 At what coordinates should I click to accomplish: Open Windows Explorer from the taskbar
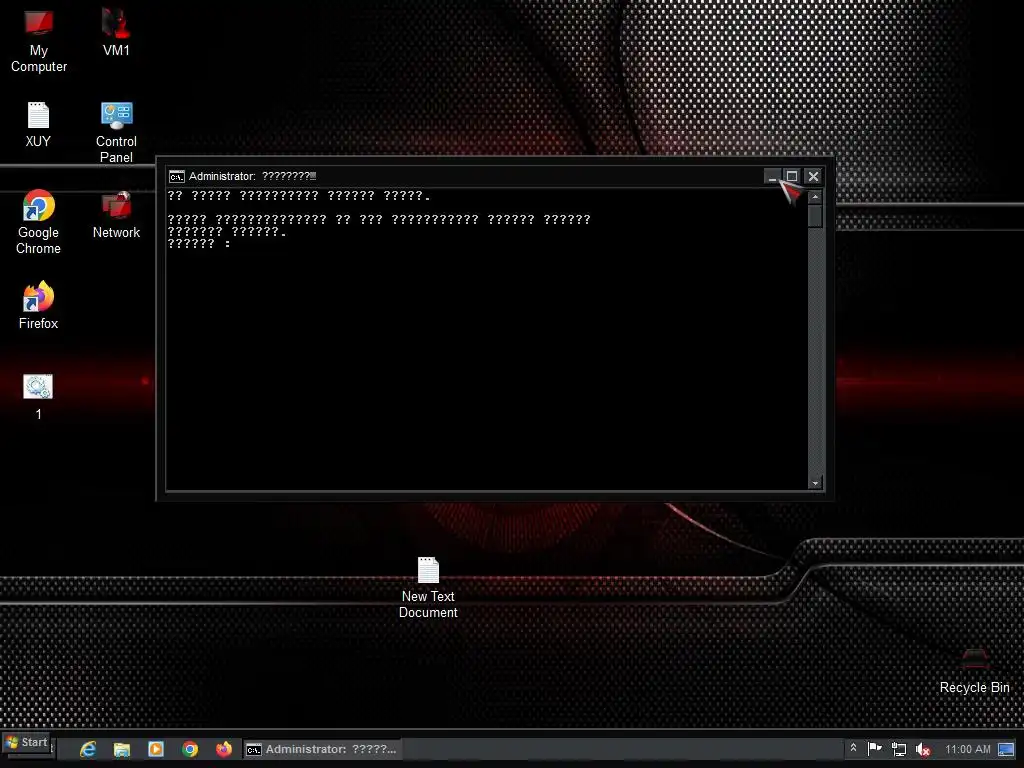[121, 749]
